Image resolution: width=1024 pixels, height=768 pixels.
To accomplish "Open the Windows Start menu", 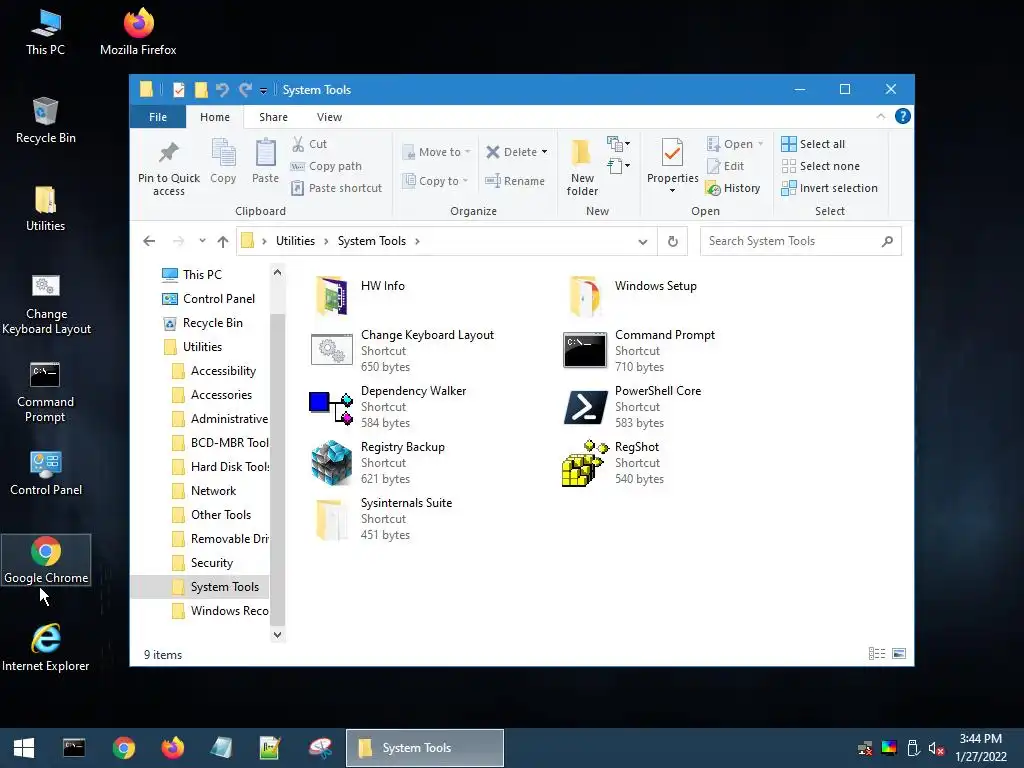I will 24,748.
